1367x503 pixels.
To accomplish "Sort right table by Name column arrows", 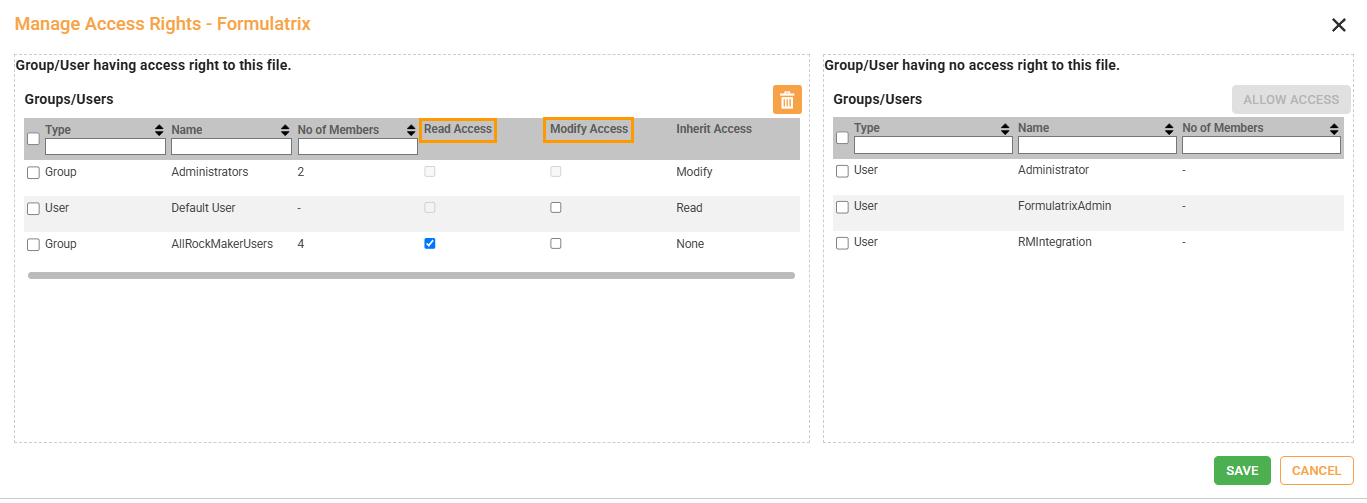I will [1170, 129].
